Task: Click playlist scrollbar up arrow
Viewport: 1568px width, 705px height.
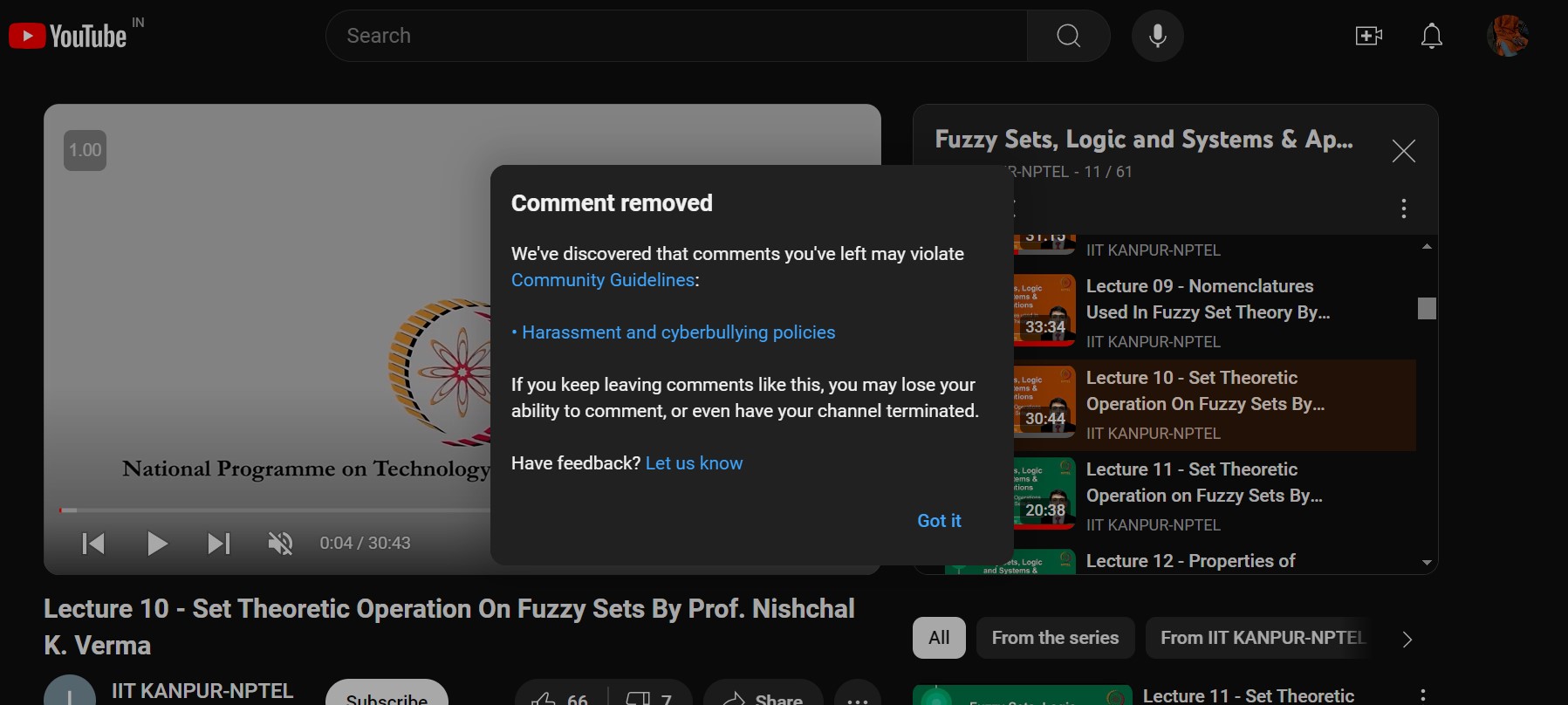Action: (x=1427, y=247)
